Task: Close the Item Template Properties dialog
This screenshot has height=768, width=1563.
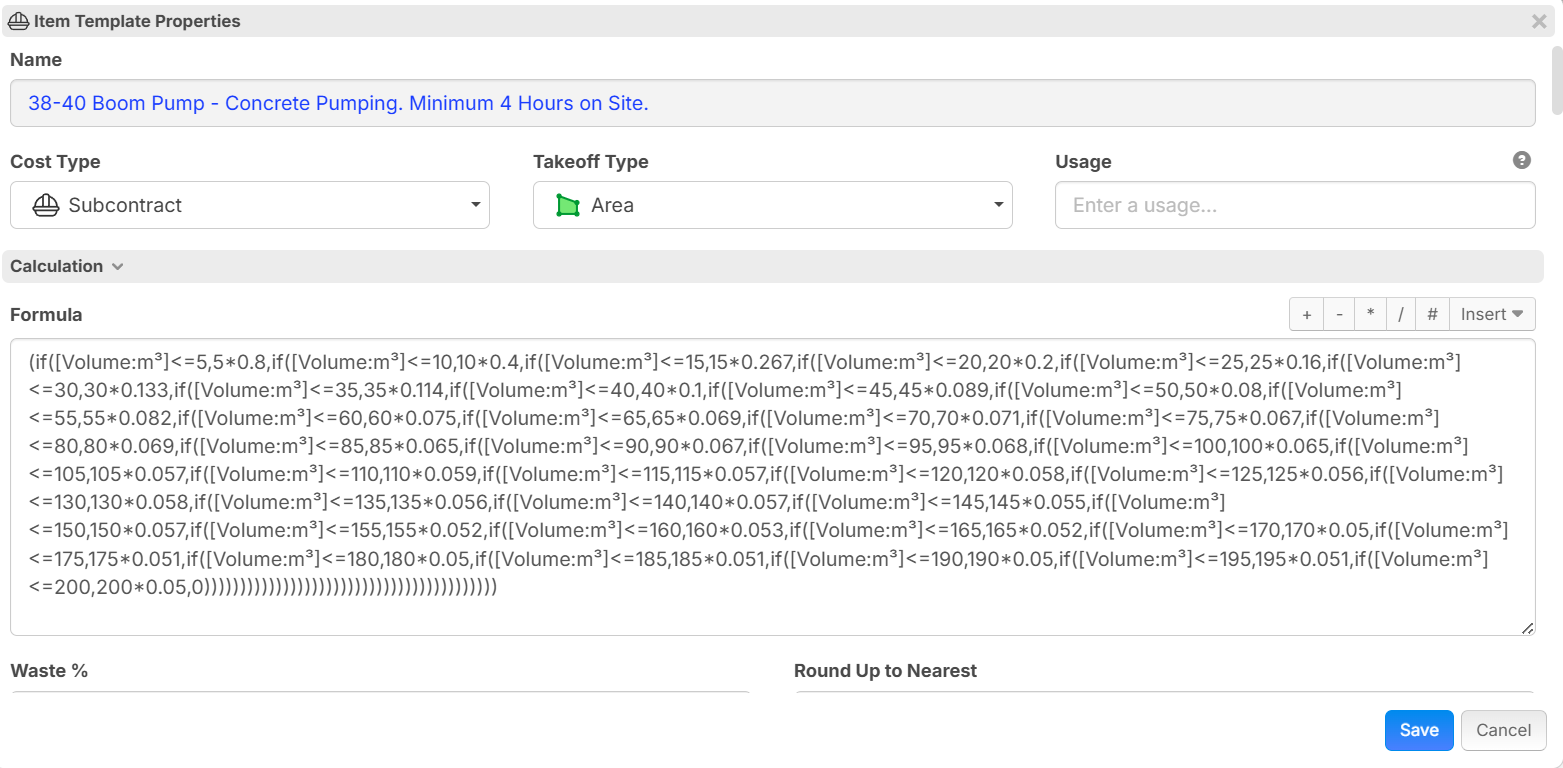Action: (x=1539, y=21)
